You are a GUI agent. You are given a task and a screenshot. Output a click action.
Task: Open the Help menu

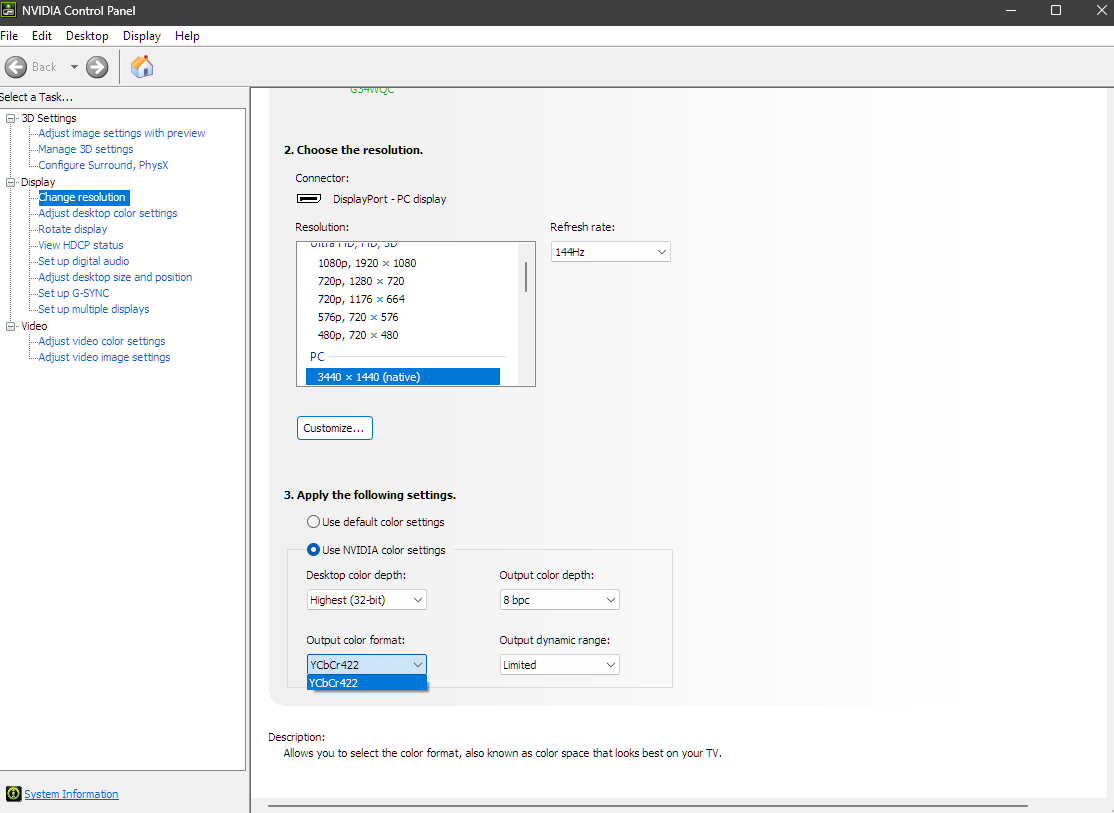(187, 35)
